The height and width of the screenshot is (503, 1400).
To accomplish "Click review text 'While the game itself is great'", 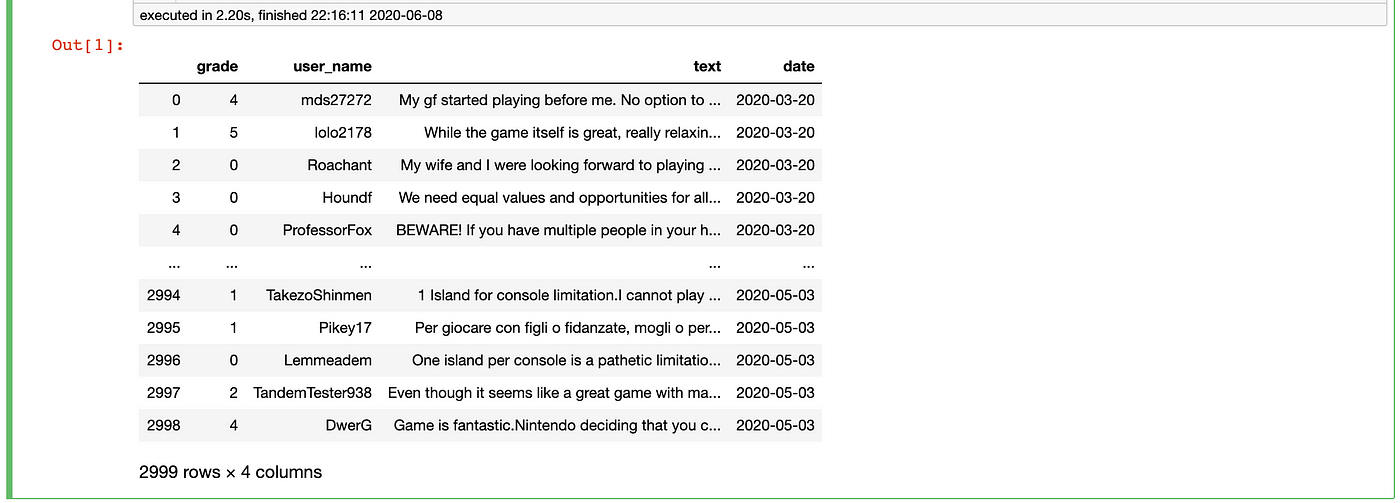I will tap(573, 132).
